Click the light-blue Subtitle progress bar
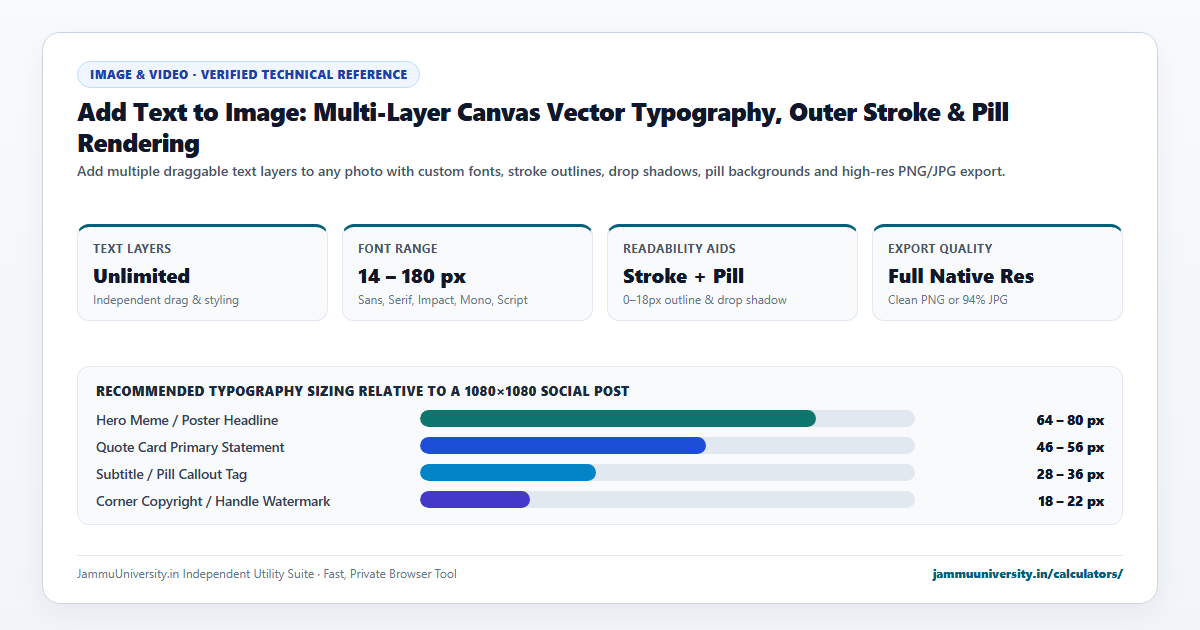Image resolution: width=1200 pixels, height=630 pixels. pyautogui.click(x=508, y=473)
